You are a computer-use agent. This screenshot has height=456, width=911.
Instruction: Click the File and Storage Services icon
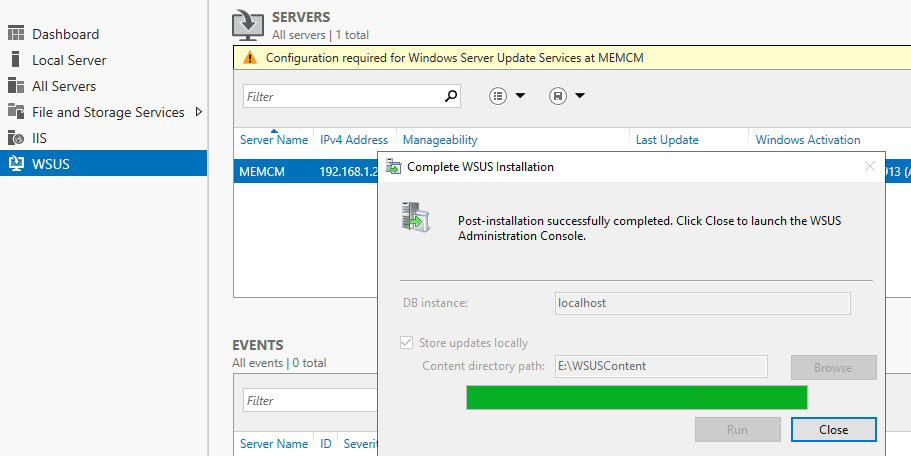(x=16, y=112)
